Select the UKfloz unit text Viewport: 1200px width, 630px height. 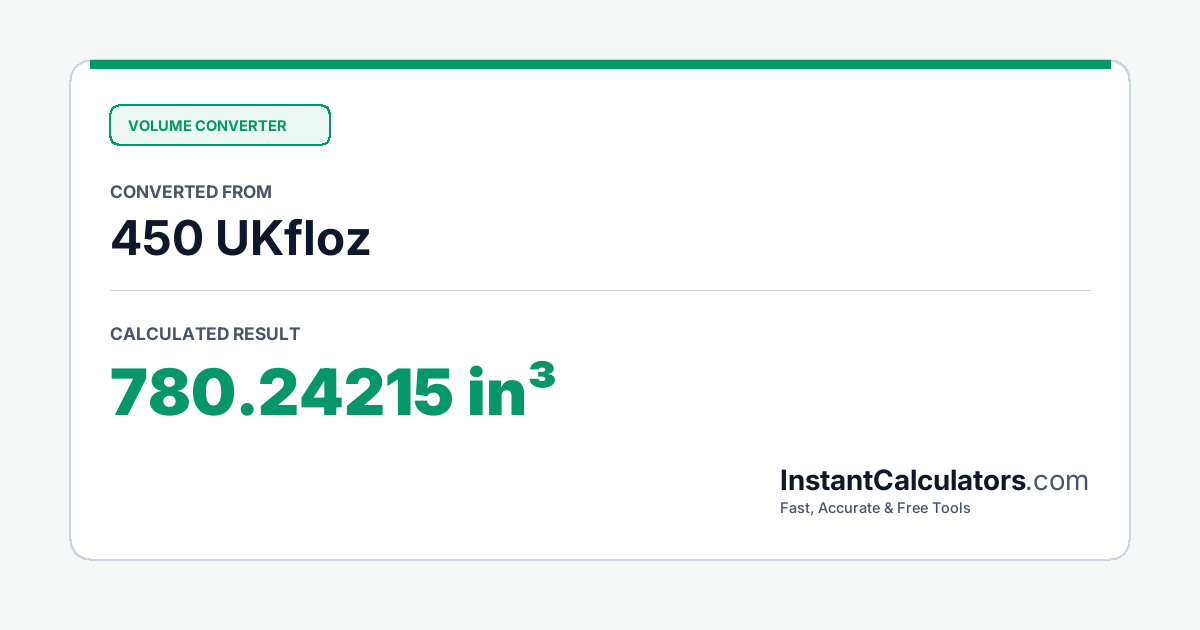(x=293, y=238)
